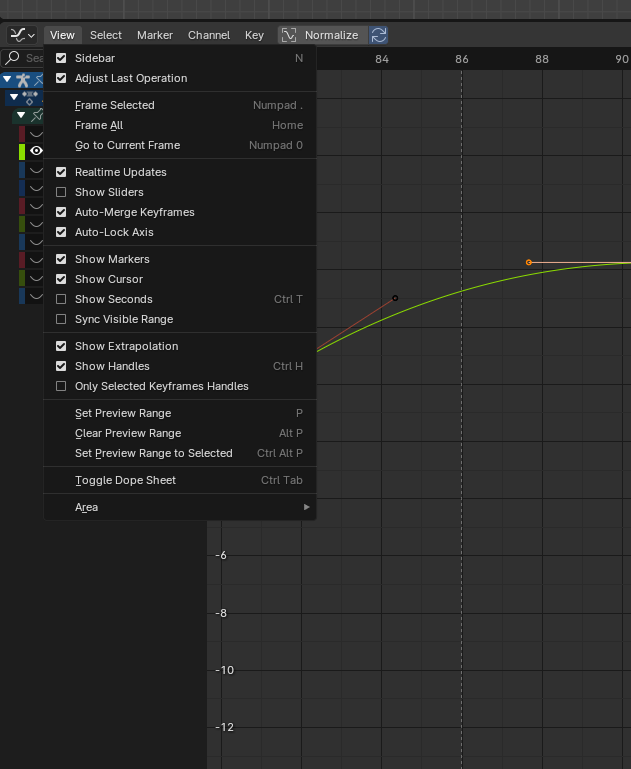
Task: Click the bottommost blue channel color swatch
Action: click(x=22, y=296)
